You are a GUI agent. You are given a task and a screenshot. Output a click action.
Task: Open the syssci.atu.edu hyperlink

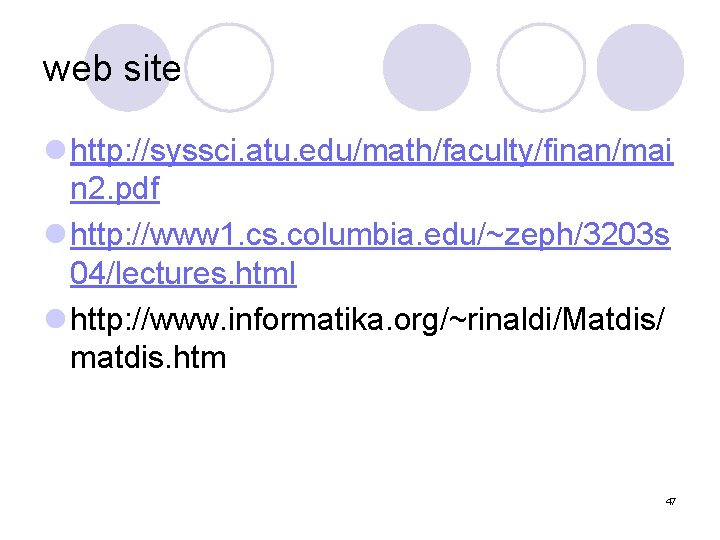(x=371, y=151)
